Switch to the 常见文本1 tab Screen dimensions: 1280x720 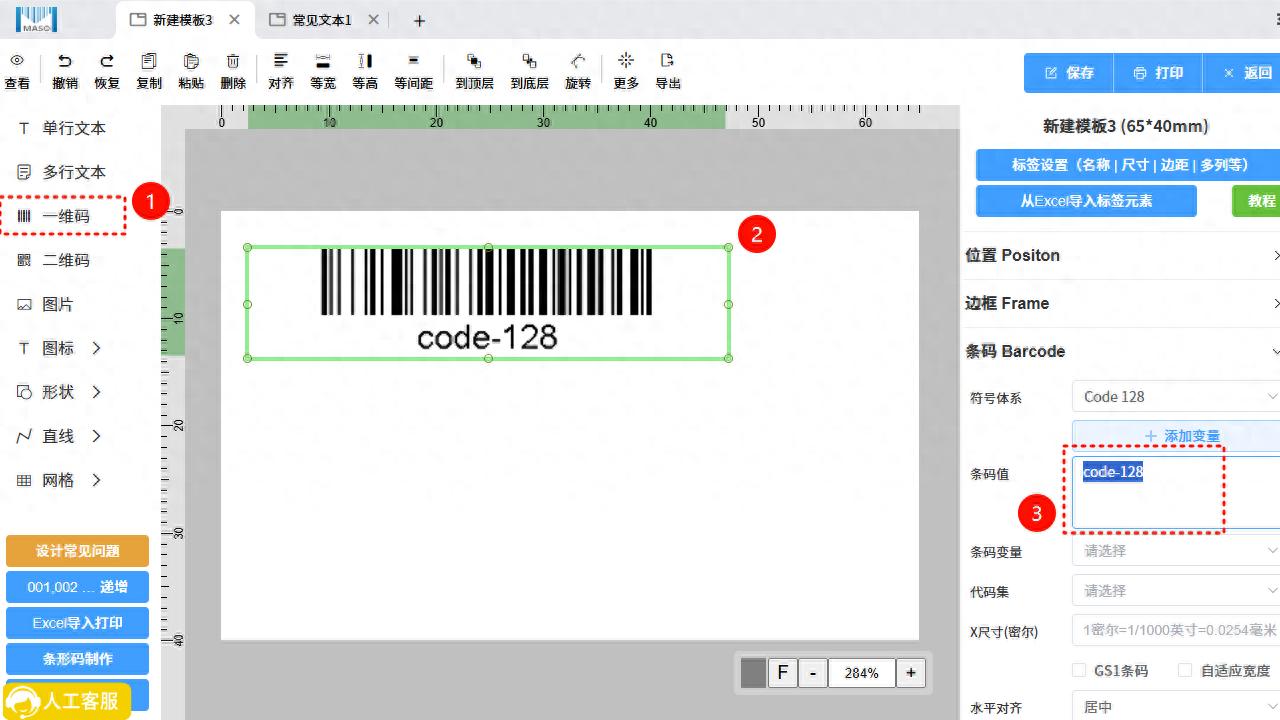click(320, 20)
